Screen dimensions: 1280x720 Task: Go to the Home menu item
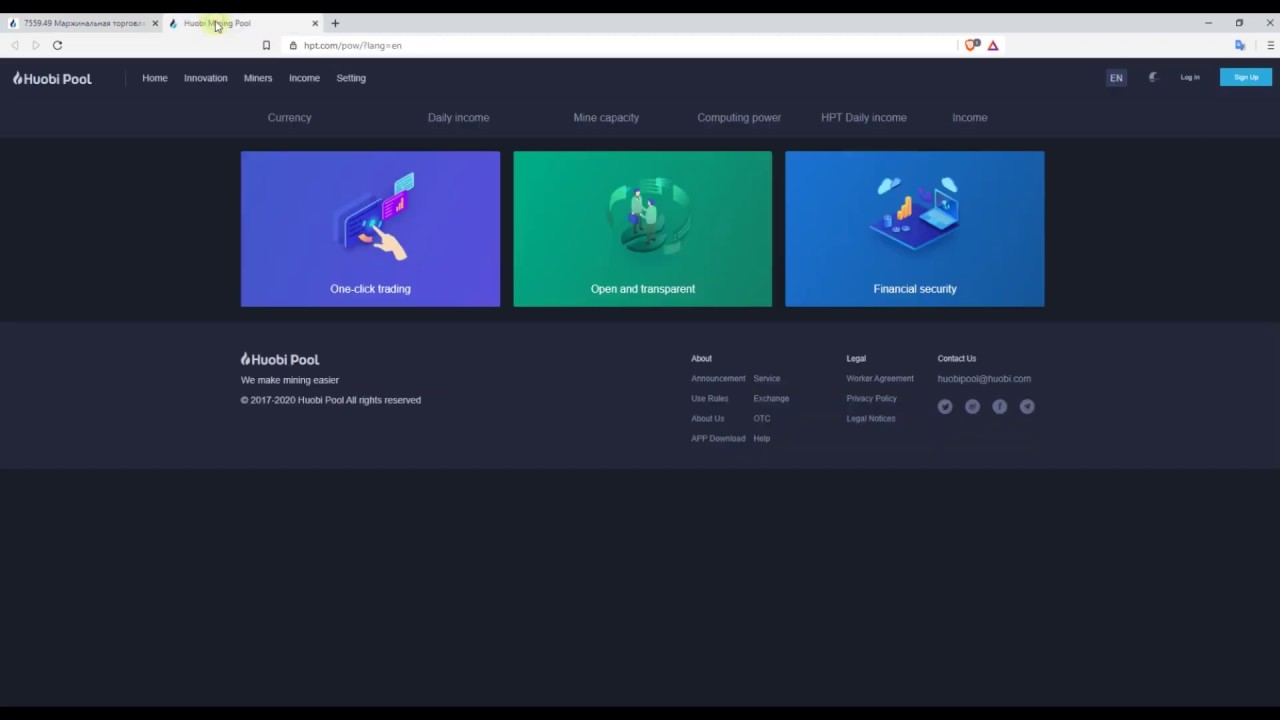155,78
